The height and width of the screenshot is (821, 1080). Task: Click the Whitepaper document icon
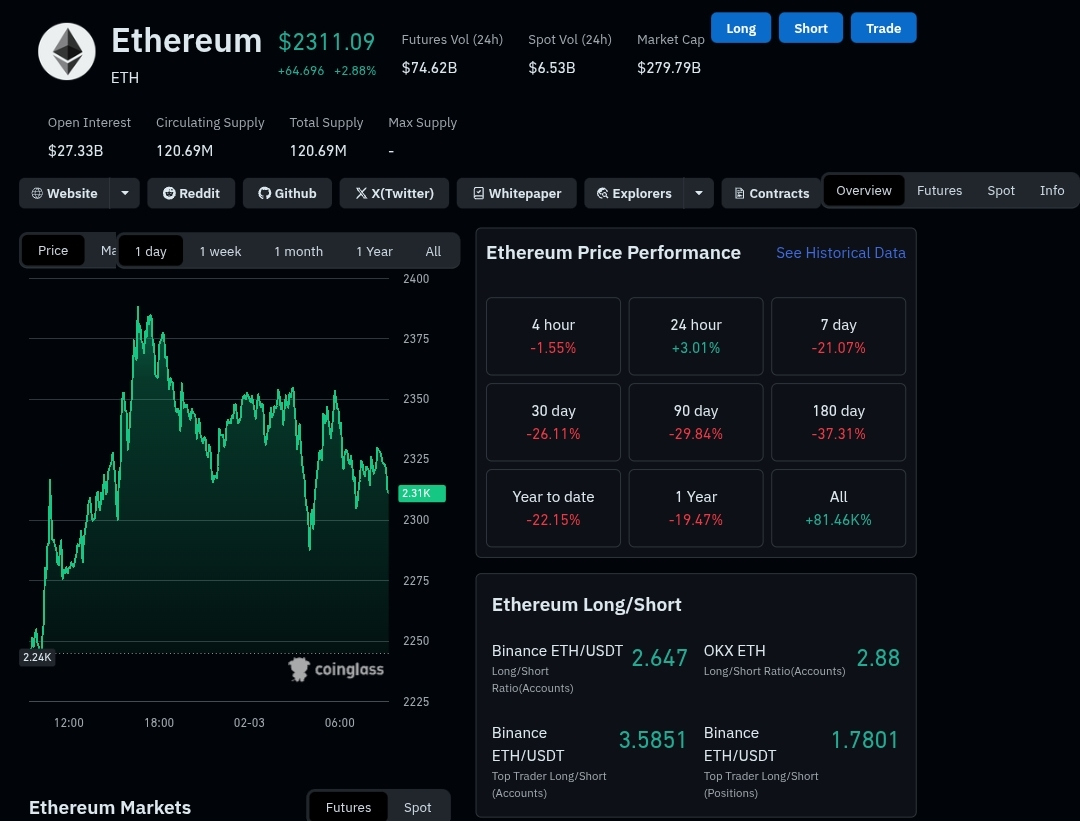point(479,194)
